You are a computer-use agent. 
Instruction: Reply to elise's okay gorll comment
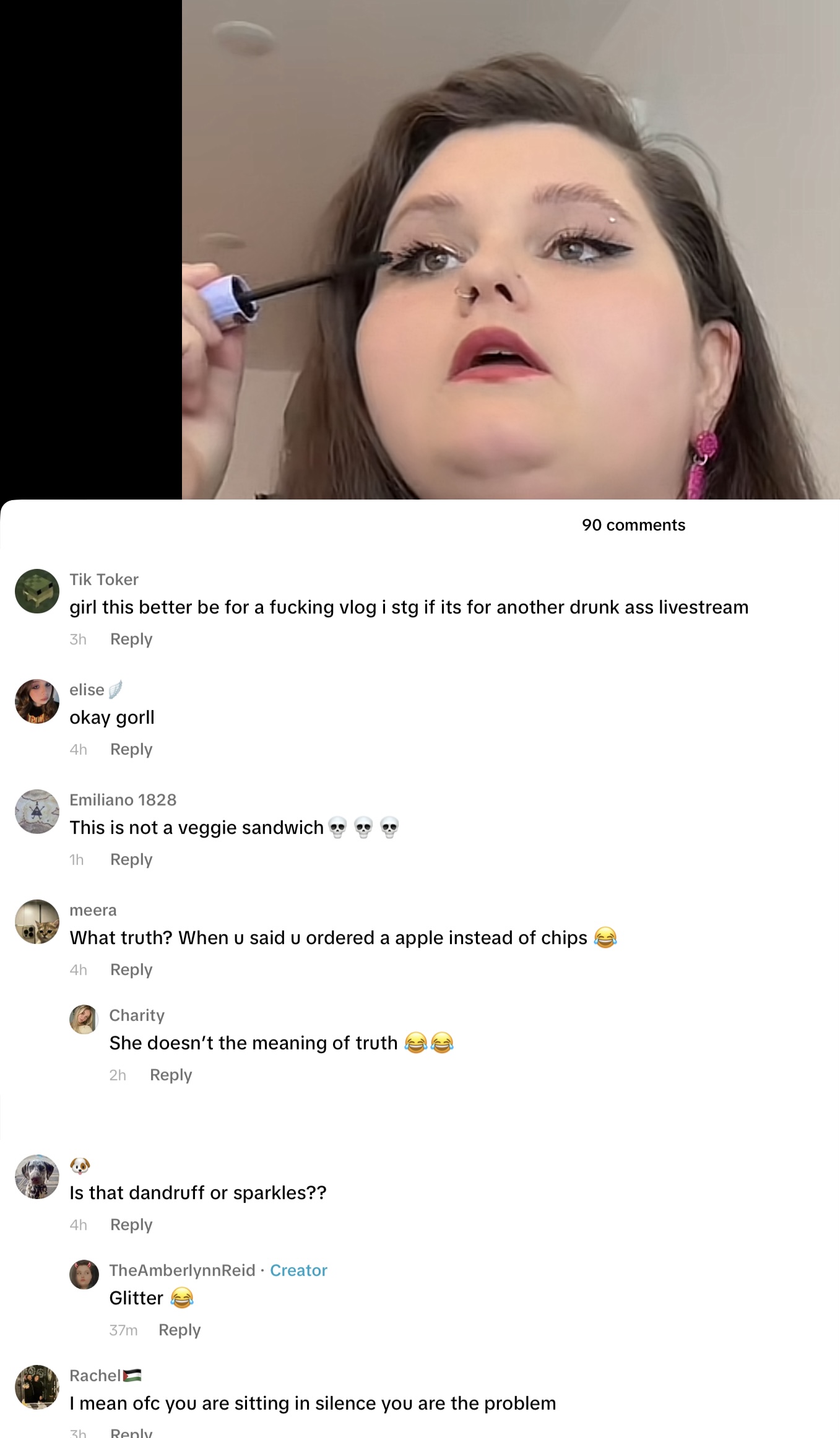click(131, 749)
